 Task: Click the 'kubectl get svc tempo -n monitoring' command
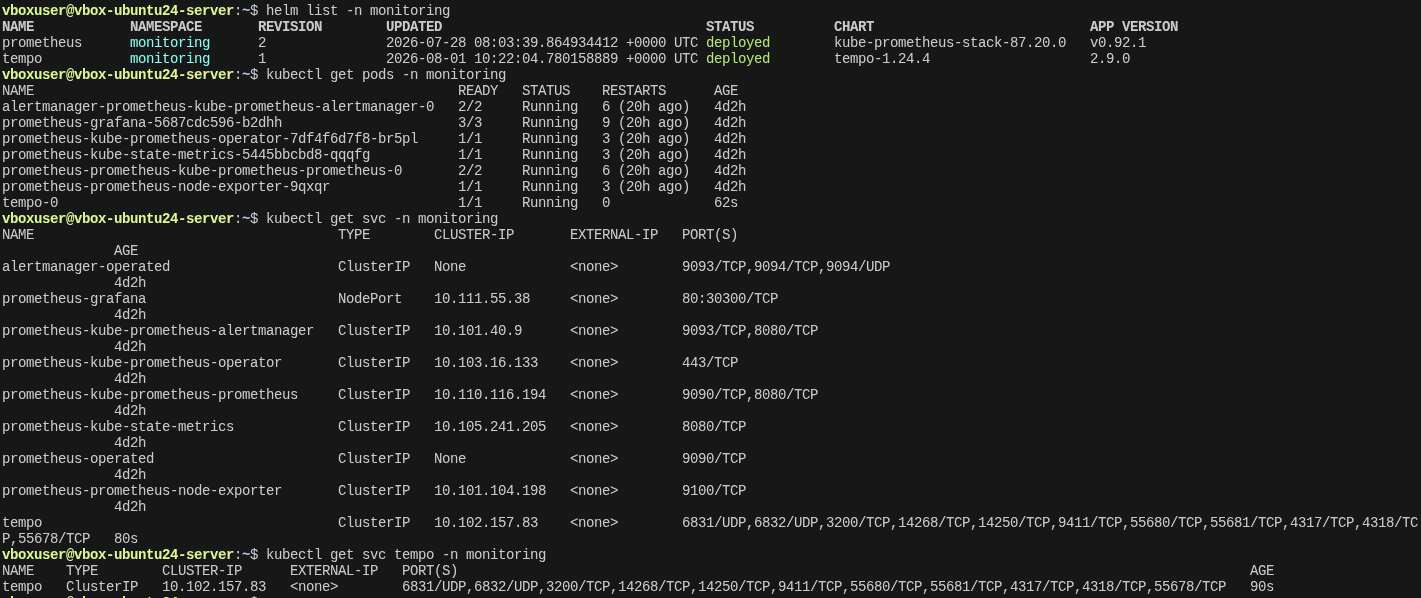(x=406, y=555)
